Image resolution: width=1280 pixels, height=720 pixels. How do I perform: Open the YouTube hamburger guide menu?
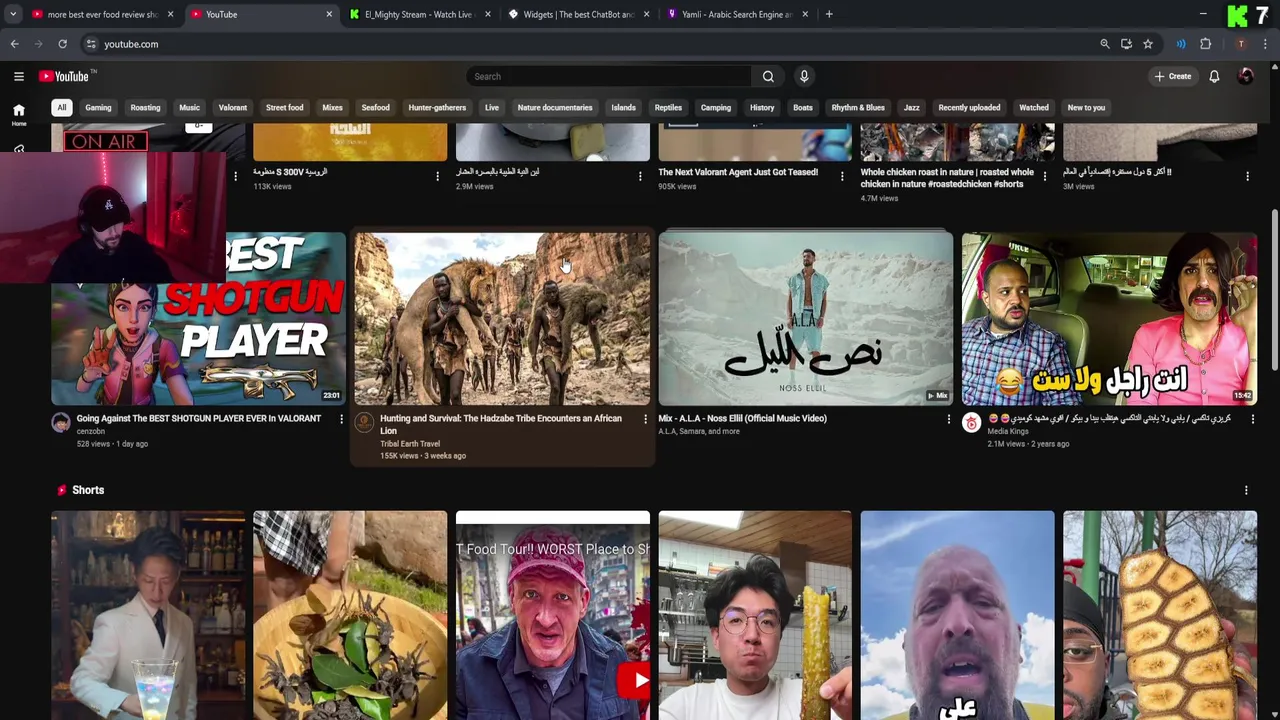[19, 76]
